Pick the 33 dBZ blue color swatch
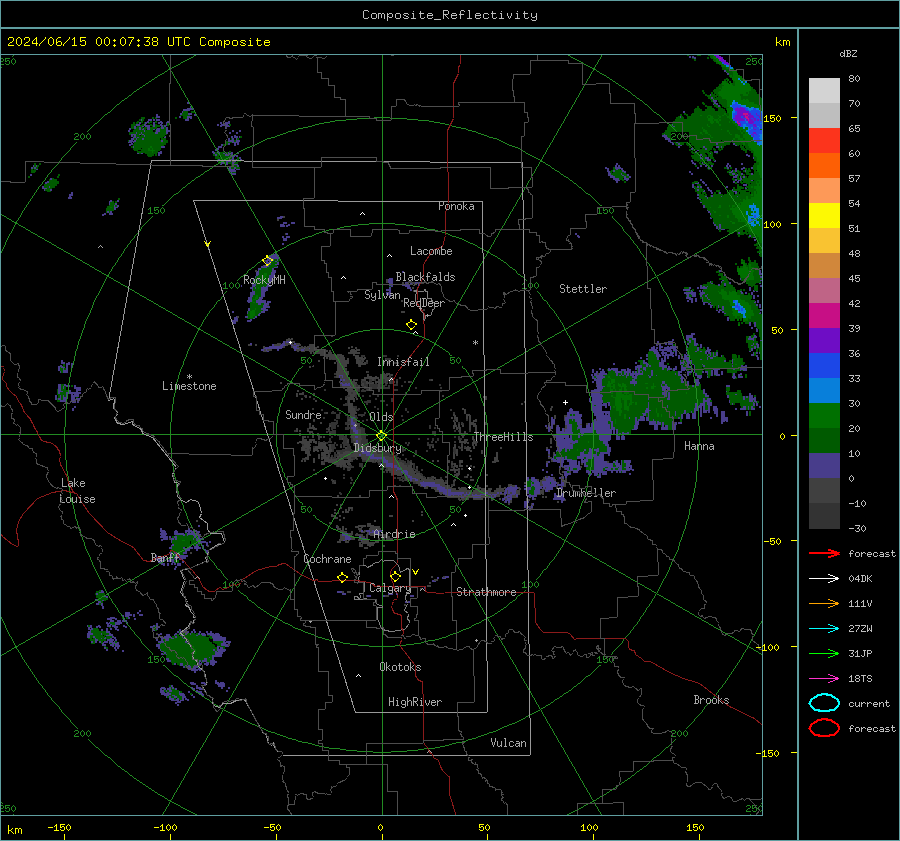 coord(824,390)
